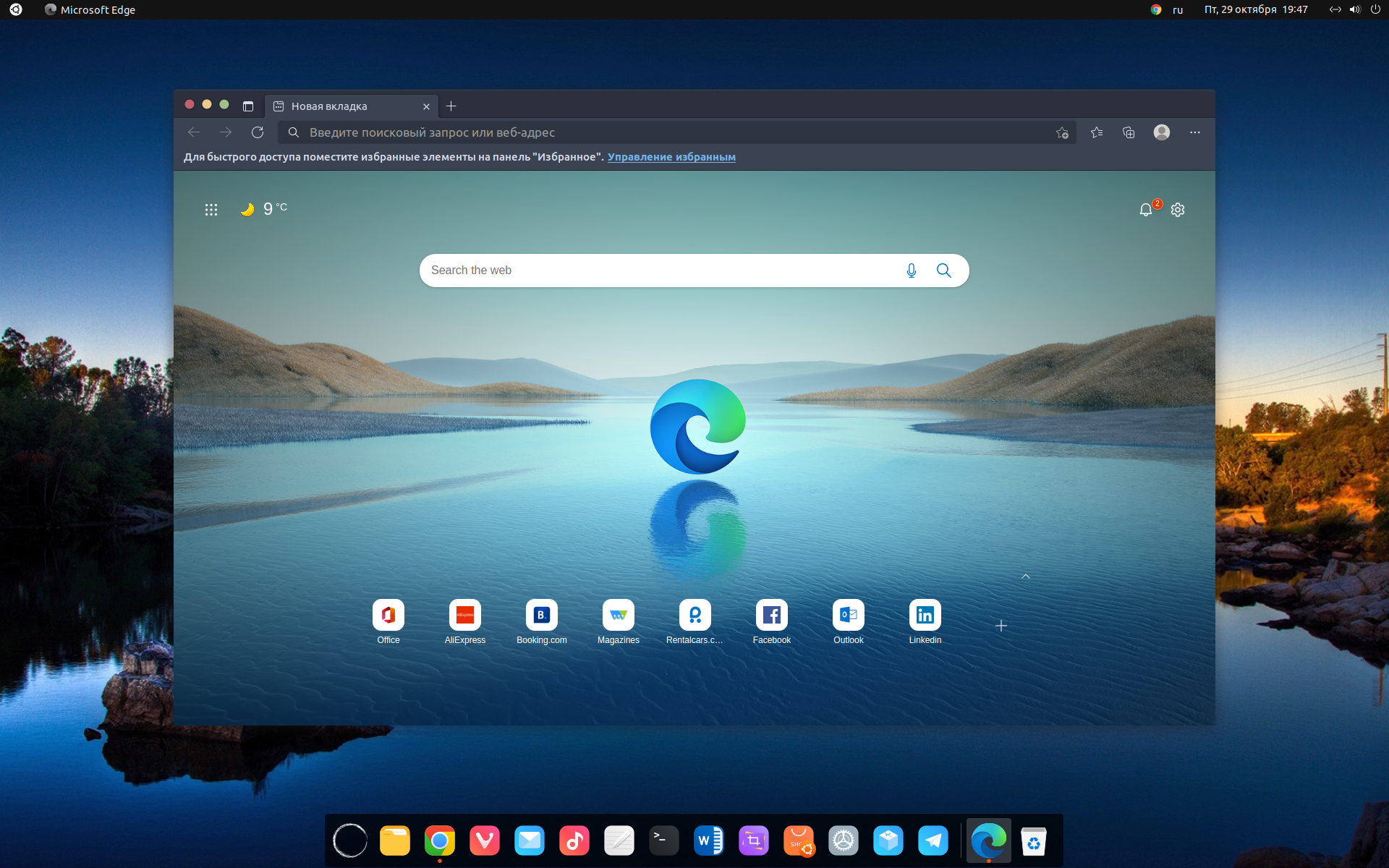
Task: Click the blue search magnifier button
Action: pyautogui.click(x=944, y=271)
